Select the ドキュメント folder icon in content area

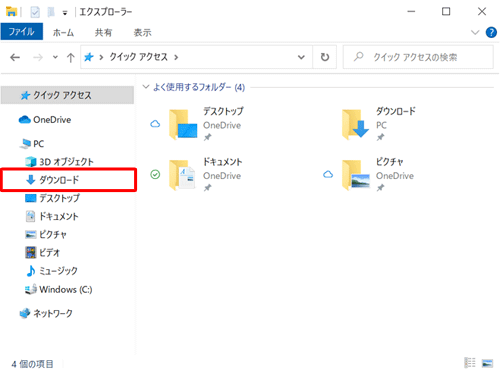[182, 175]
